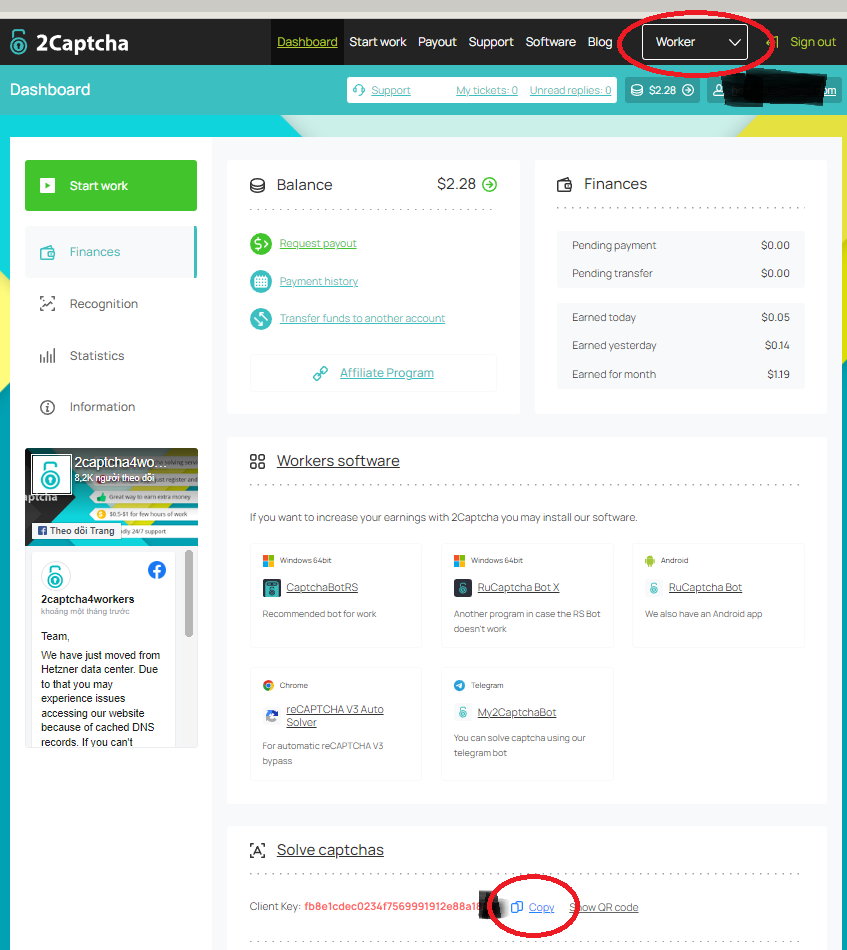Click the Solve captchas bracket icon

pos(257,851)
